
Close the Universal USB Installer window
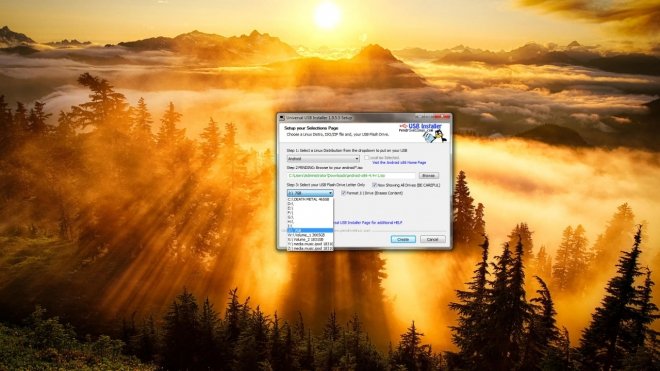pos(443,117)
